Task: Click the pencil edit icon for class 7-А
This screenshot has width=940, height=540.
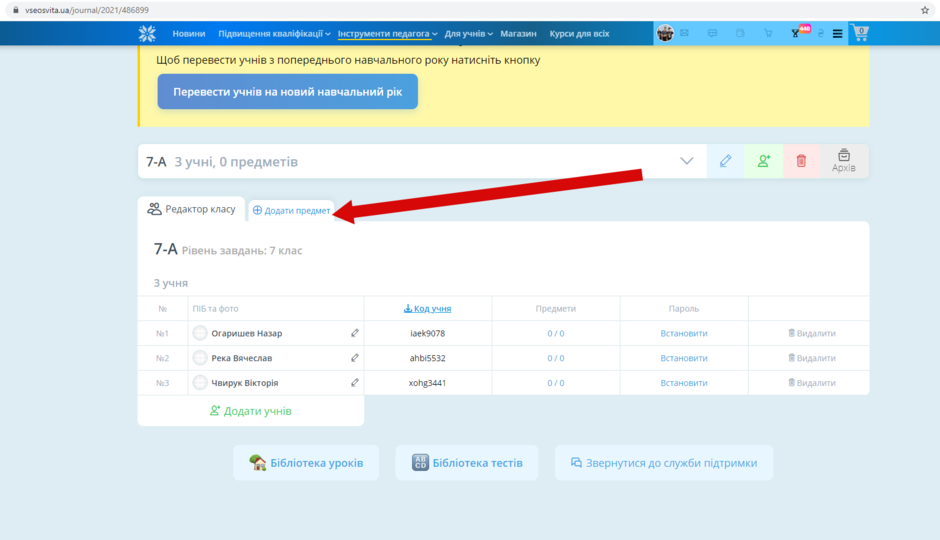Action: (x=725, y=161)
